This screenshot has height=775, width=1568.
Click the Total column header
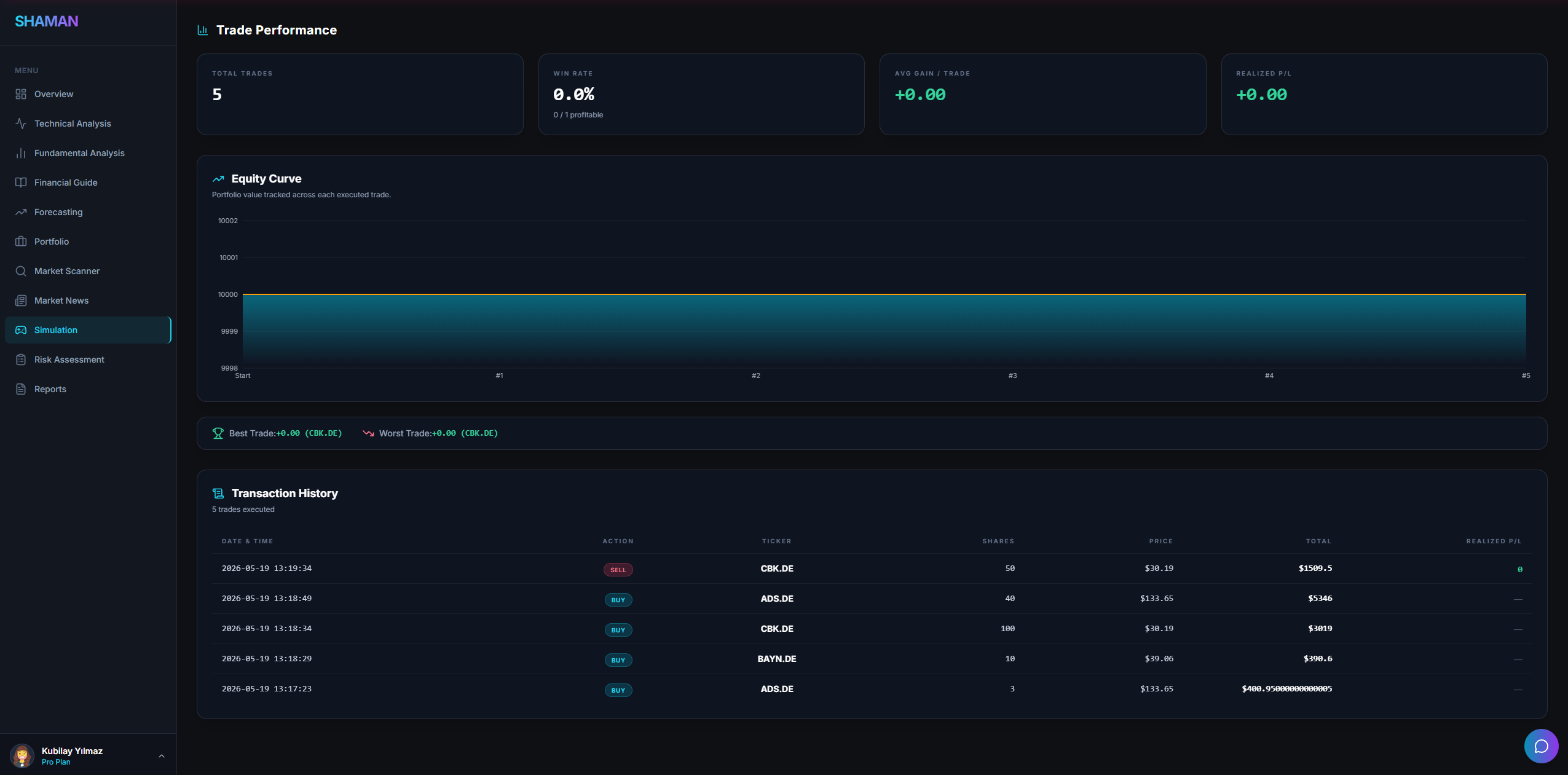(x=1318, y=541)
